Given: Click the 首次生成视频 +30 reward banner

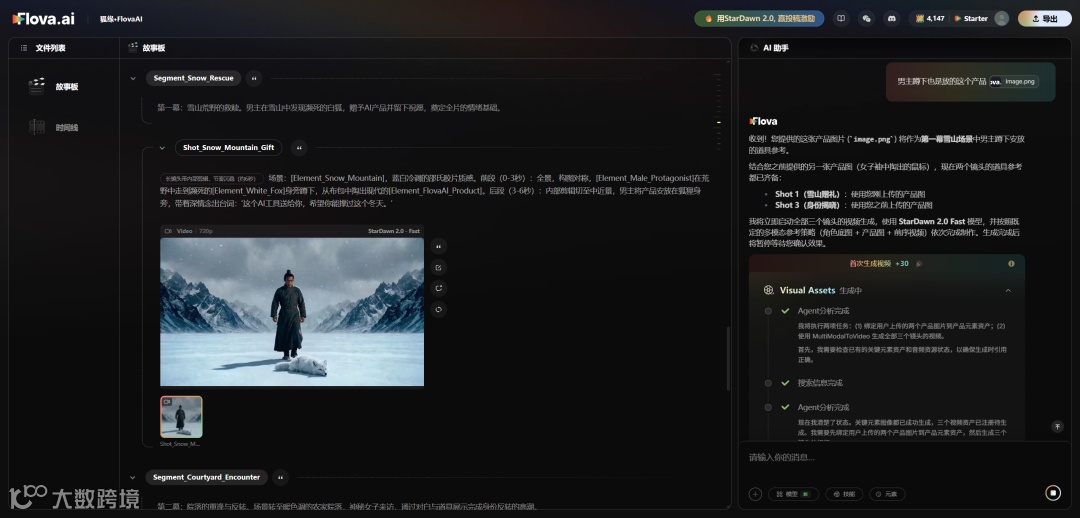Looking at the screenshot, I should point(886,264).
